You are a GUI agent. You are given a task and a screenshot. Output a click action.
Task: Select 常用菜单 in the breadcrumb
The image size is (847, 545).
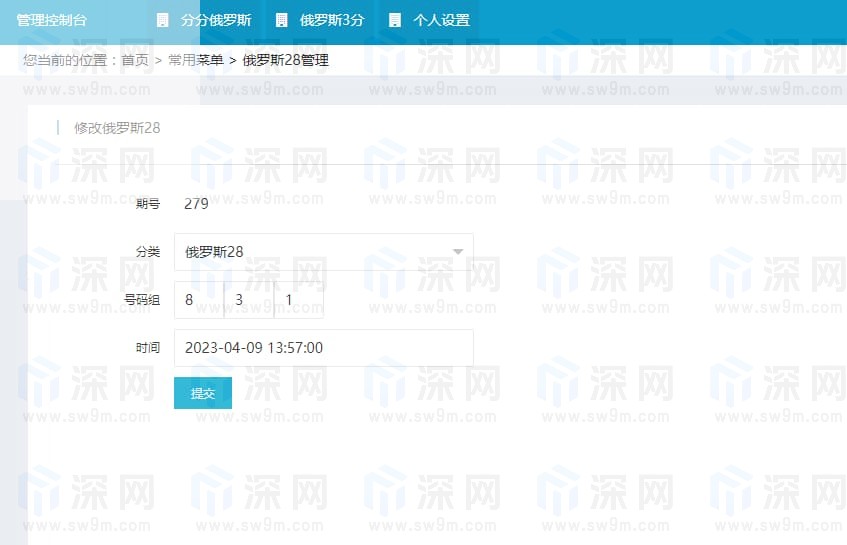(x=195, y=60)
